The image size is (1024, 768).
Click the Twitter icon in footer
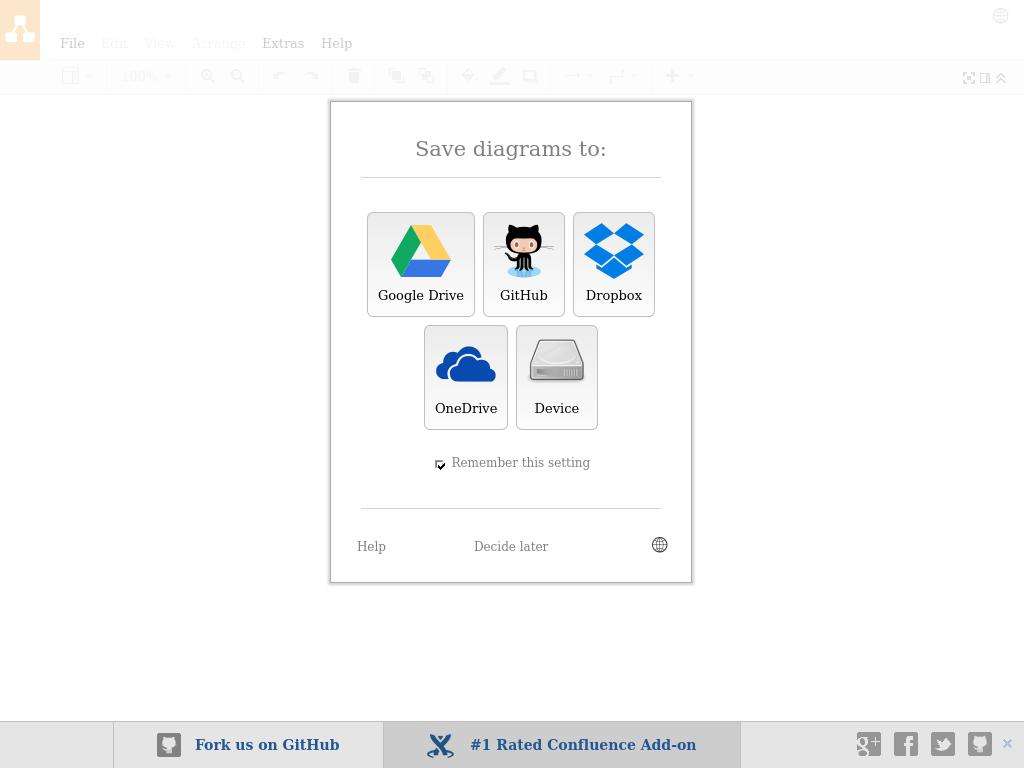pyautogui.click(x=942, y=744)
